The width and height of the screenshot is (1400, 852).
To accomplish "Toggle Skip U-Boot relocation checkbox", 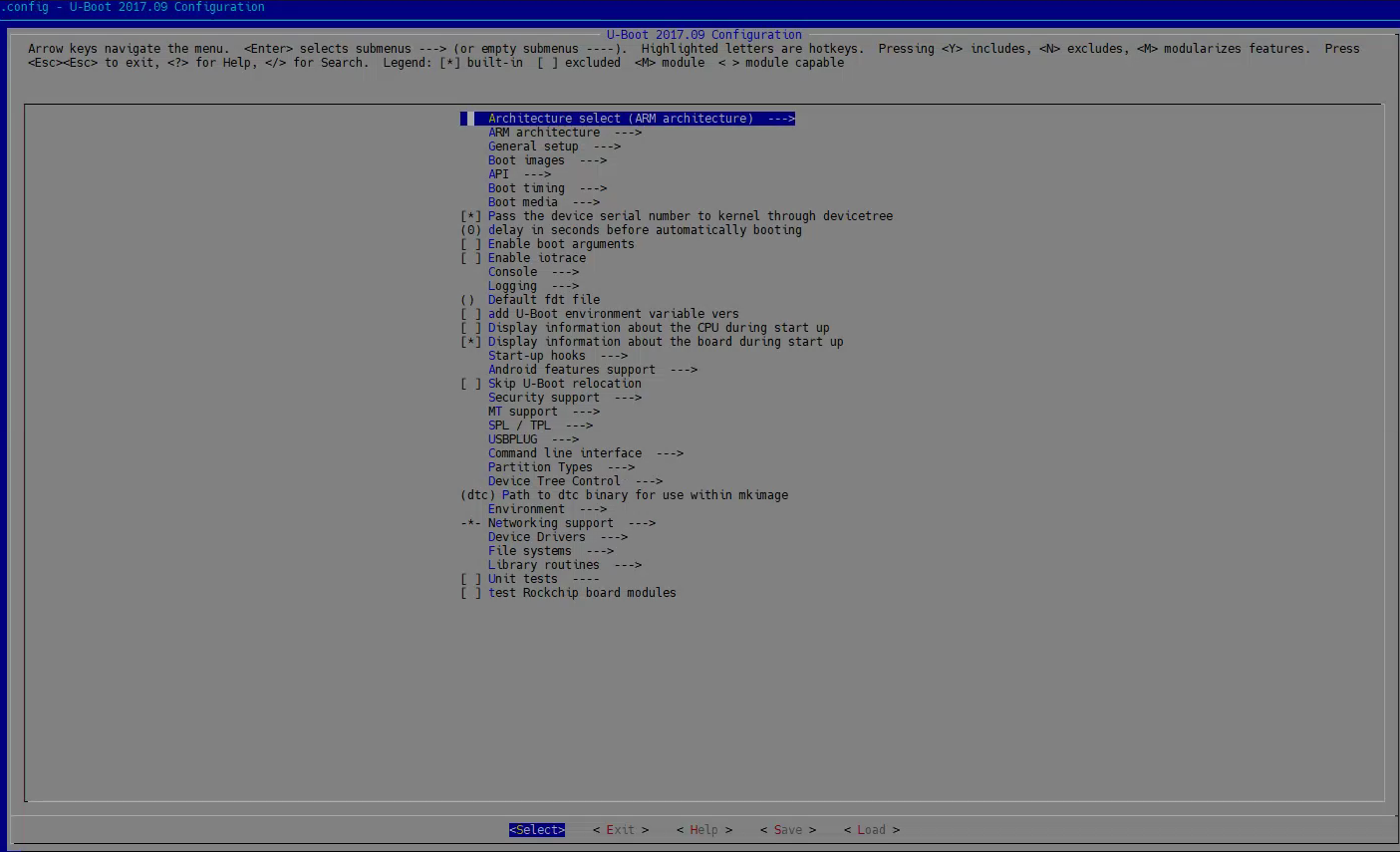I will 551,384.
